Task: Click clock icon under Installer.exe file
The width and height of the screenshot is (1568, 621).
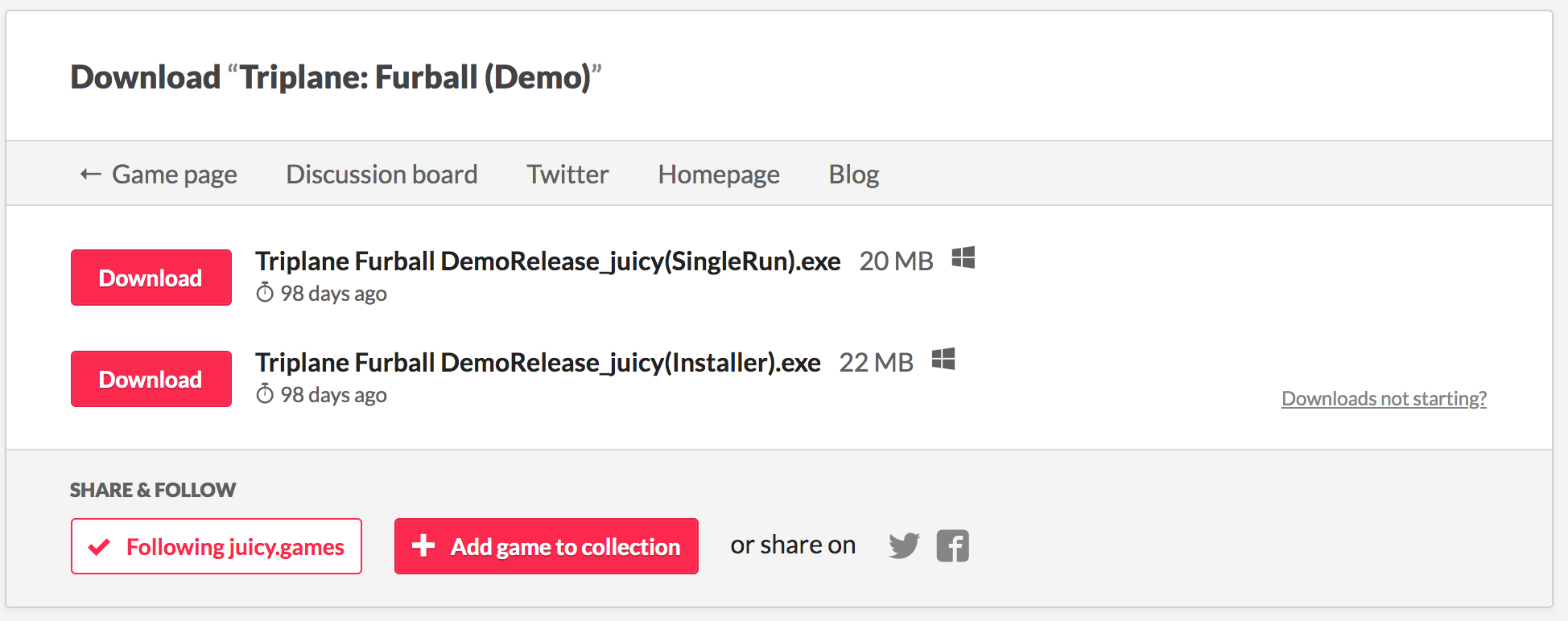Action: (x=265, y=394)
